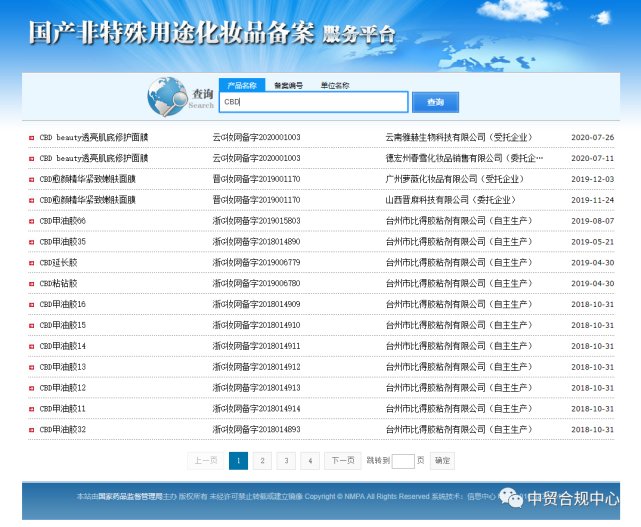641x527 pixels.
Task: Click 国产非特殊用途化妆品备案 header title
Action: 172,33
